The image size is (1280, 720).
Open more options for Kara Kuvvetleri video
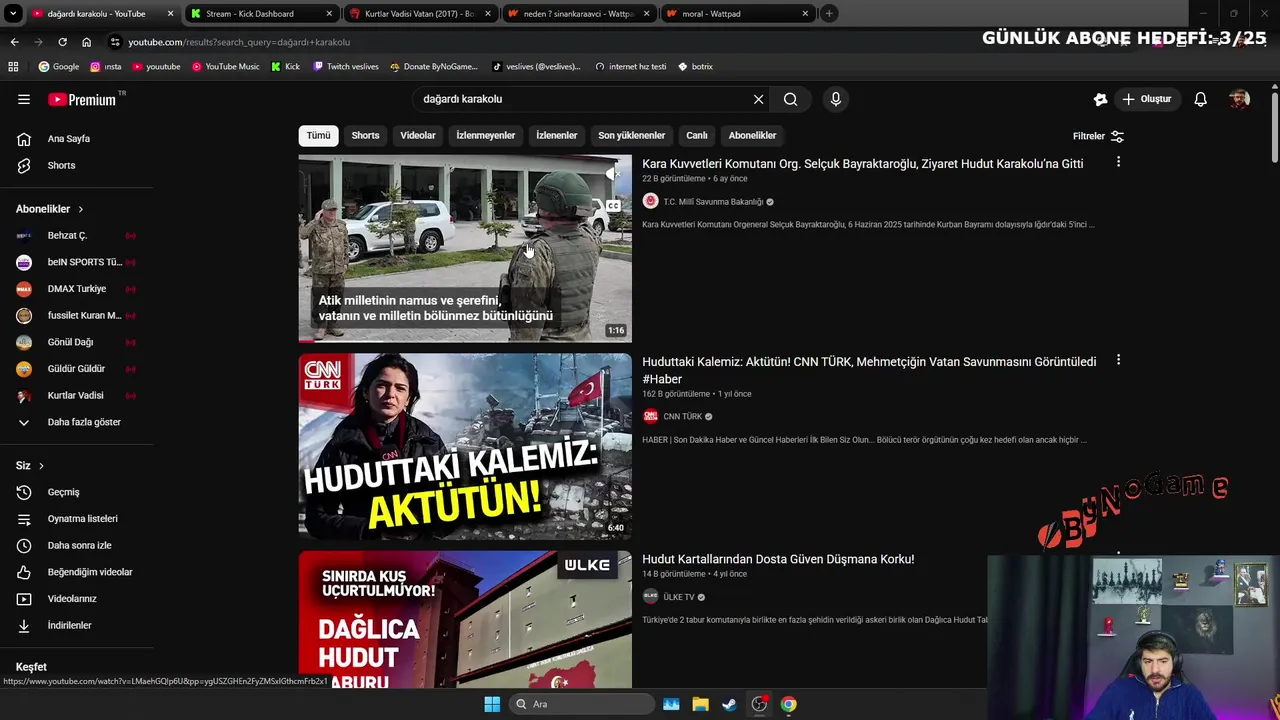coord(1118,162)
